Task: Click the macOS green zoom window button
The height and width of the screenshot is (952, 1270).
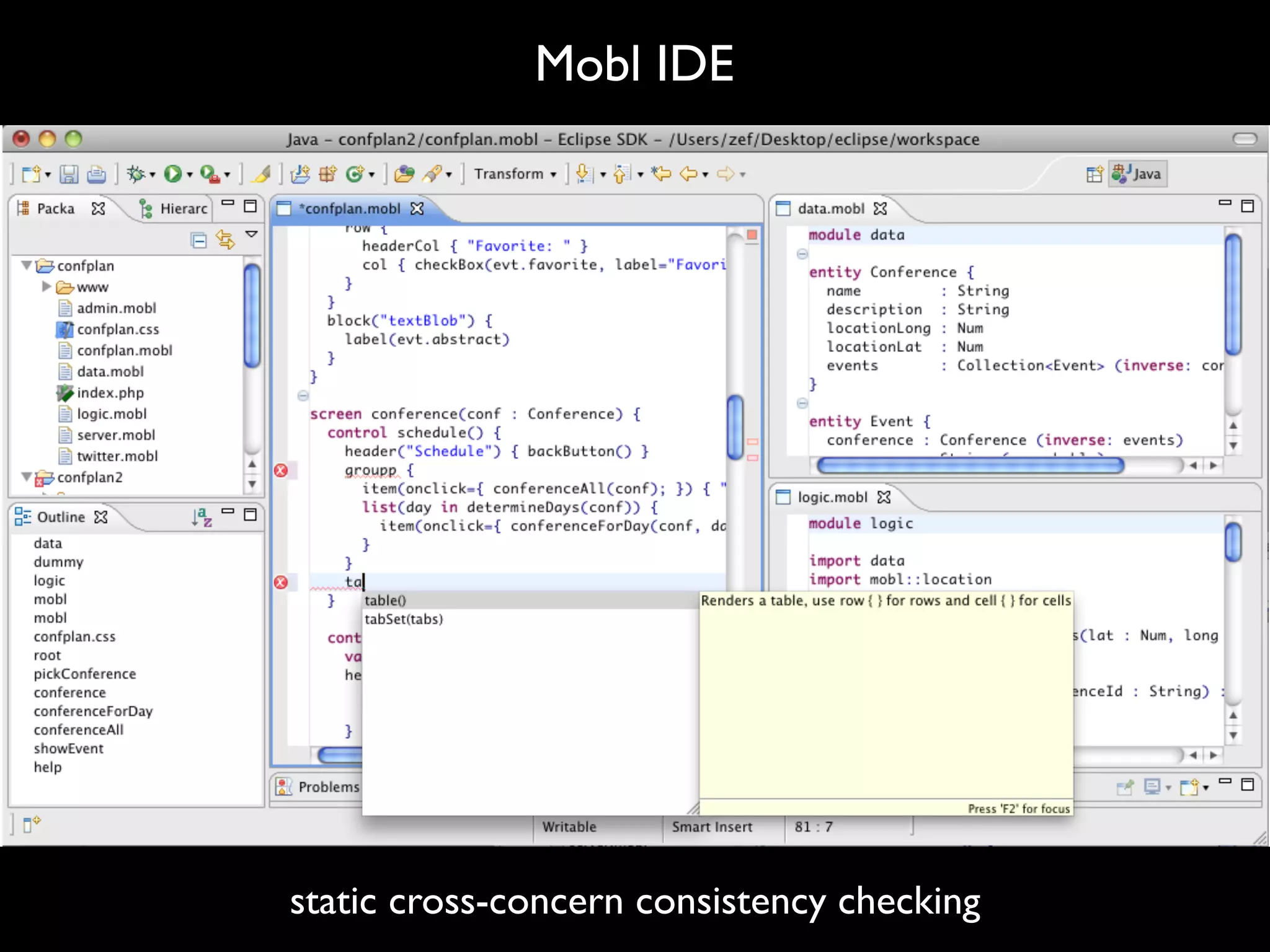Action: click(73, 139)
